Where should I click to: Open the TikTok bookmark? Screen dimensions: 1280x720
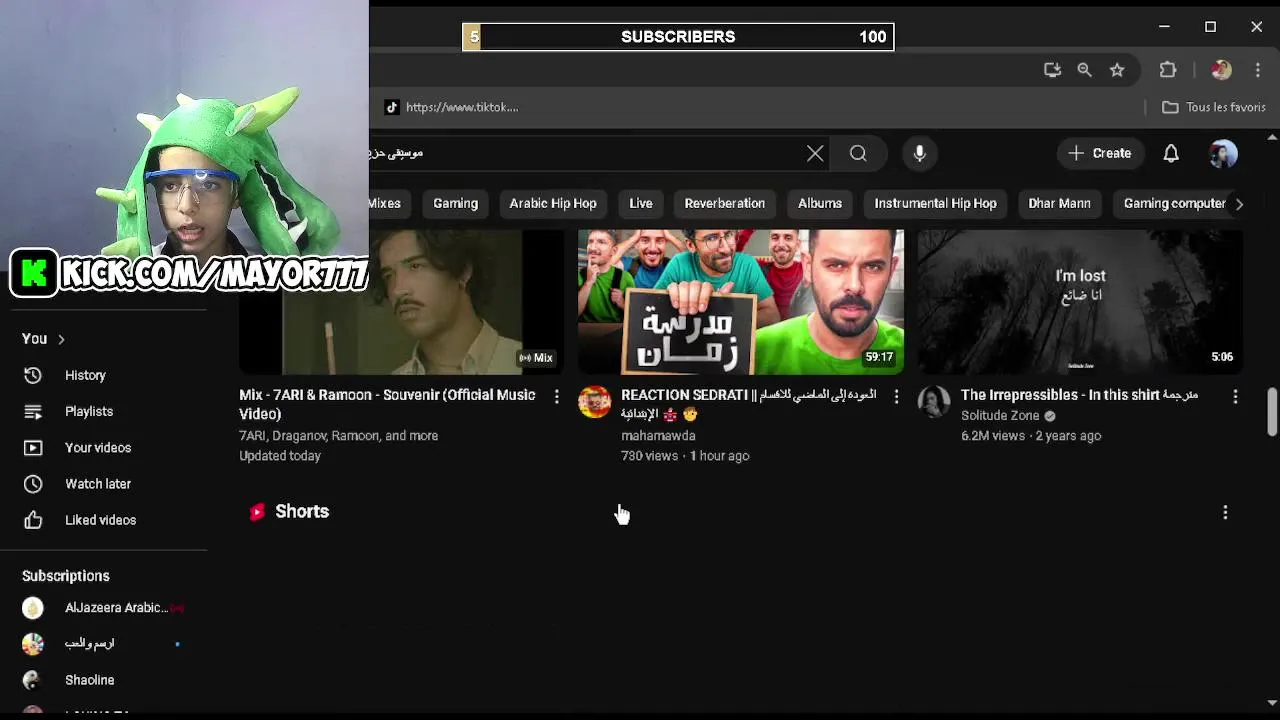point(452,107)
